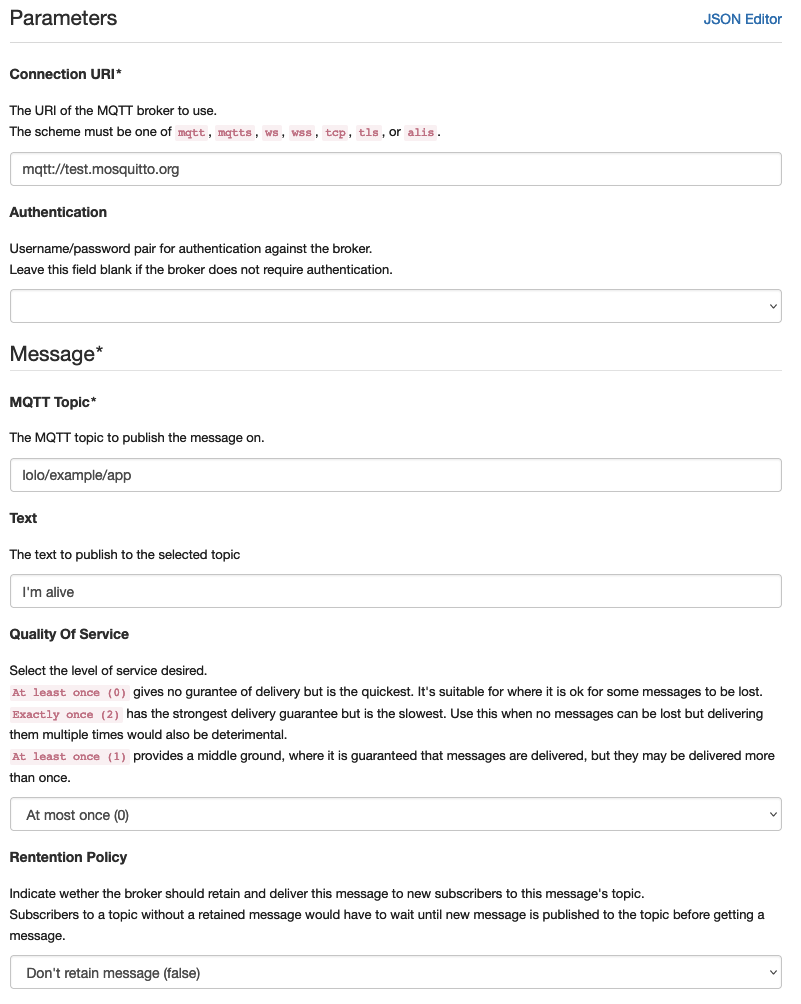Select the wss scheme badge
801x1004 pixels.
pos(302,132)
